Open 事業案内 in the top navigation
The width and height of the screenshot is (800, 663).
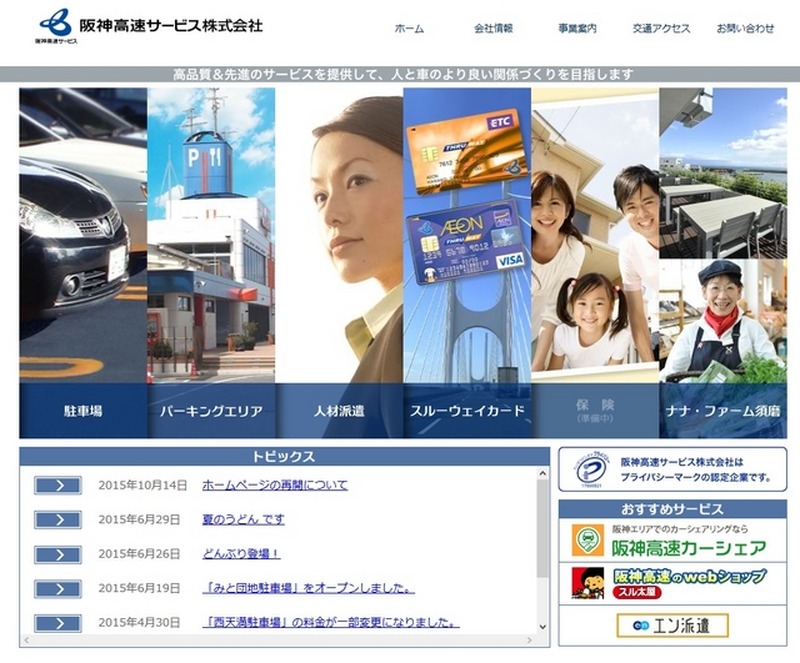click(577, 29)
